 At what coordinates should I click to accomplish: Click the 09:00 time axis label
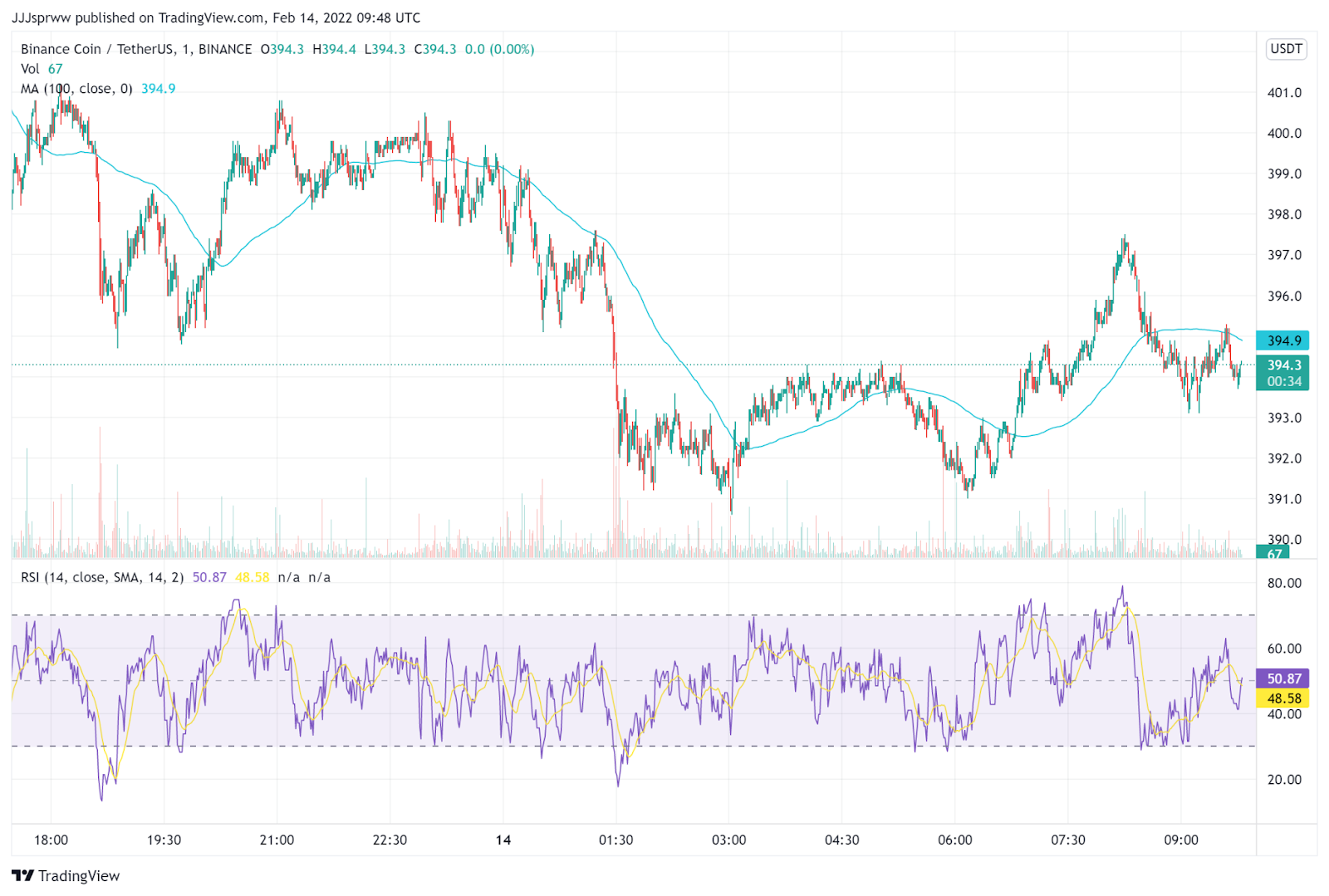click(x=1180, y=840)
